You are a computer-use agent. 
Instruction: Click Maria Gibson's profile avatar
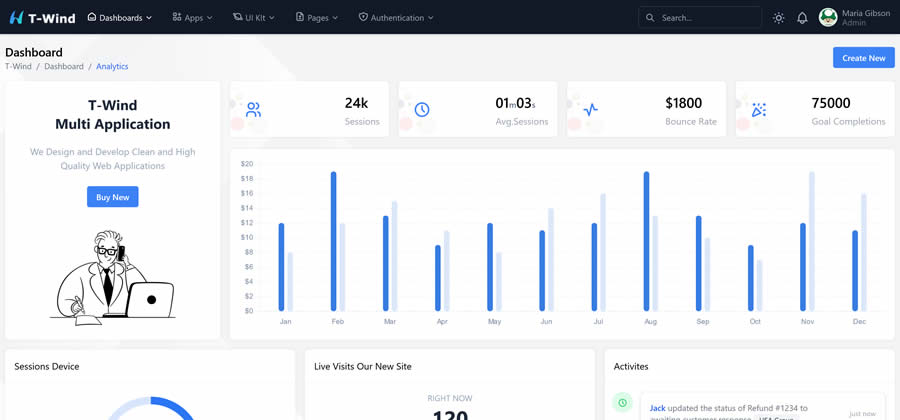pyautogui.click(x=828, y=17)
